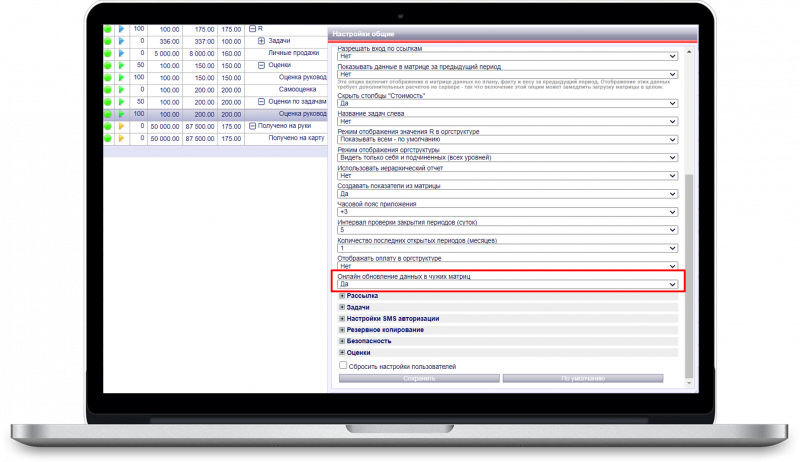This screenshot has height=462, width=800.
Task: Expand the Резервное копирование section
Action: click(342, 330)
